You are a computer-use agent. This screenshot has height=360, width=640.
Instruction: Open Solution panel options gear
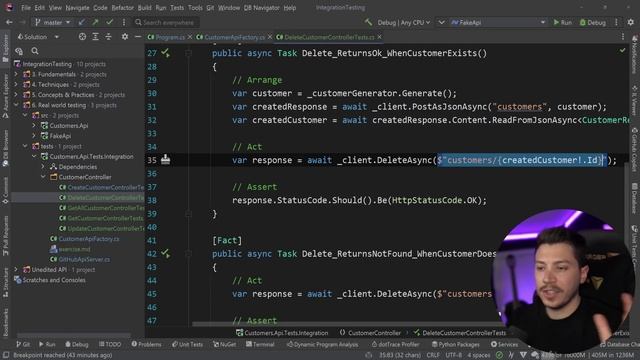tap(125, 37)
